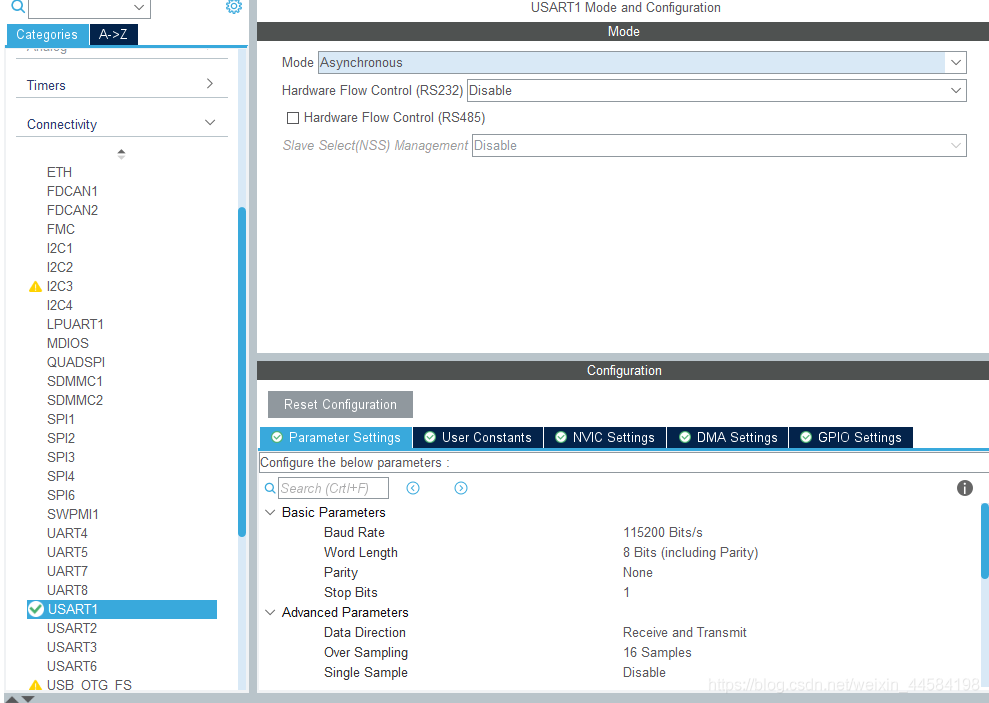Collapse the Basic Parameters section
Image resolution: width=989 pixels, height=703 pixels.
(x=270, y=513)
